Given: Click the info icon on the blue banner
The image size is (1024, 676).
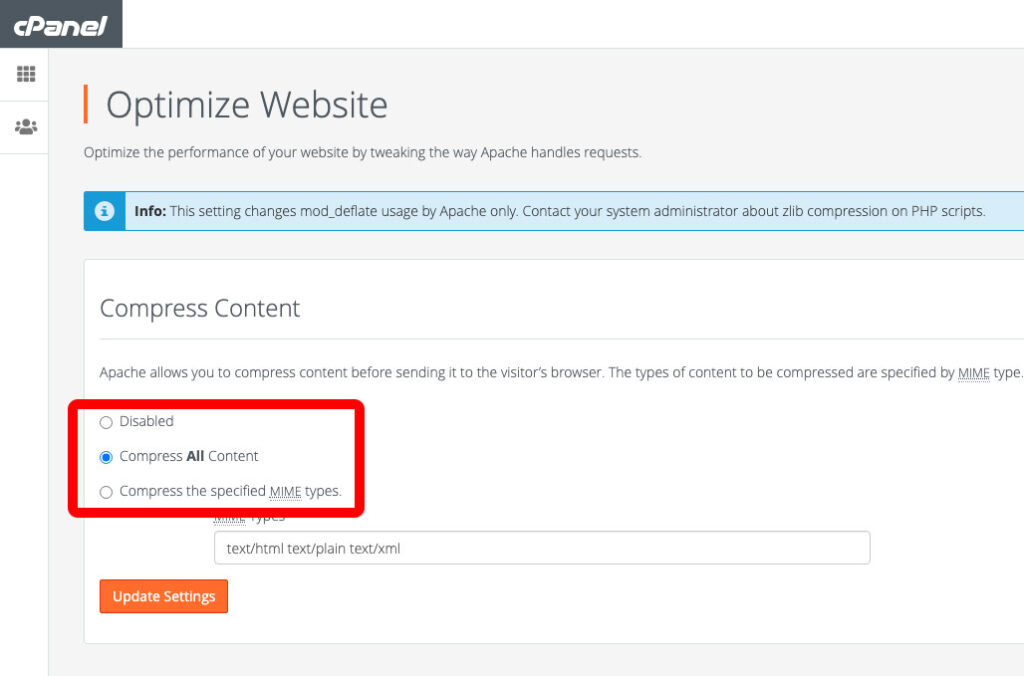Looking at the screenshot, I should pyautogui.click(x=104, y=210).
